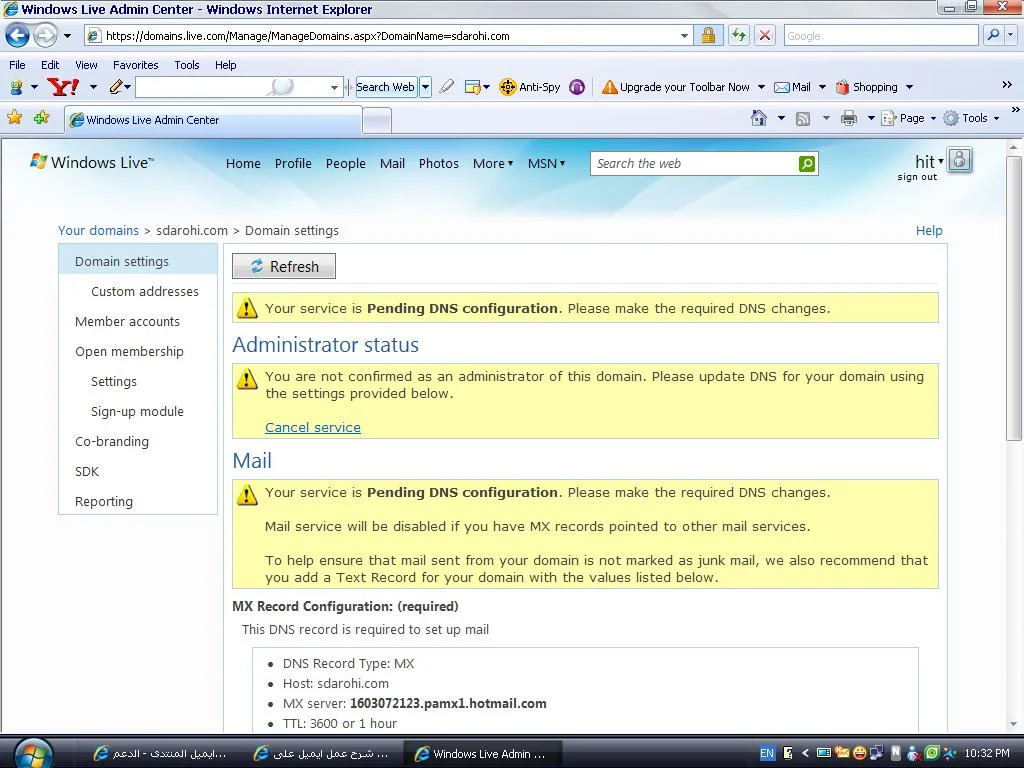
Task: Open the Home page icon in command bar
Action: pos(759,118)
